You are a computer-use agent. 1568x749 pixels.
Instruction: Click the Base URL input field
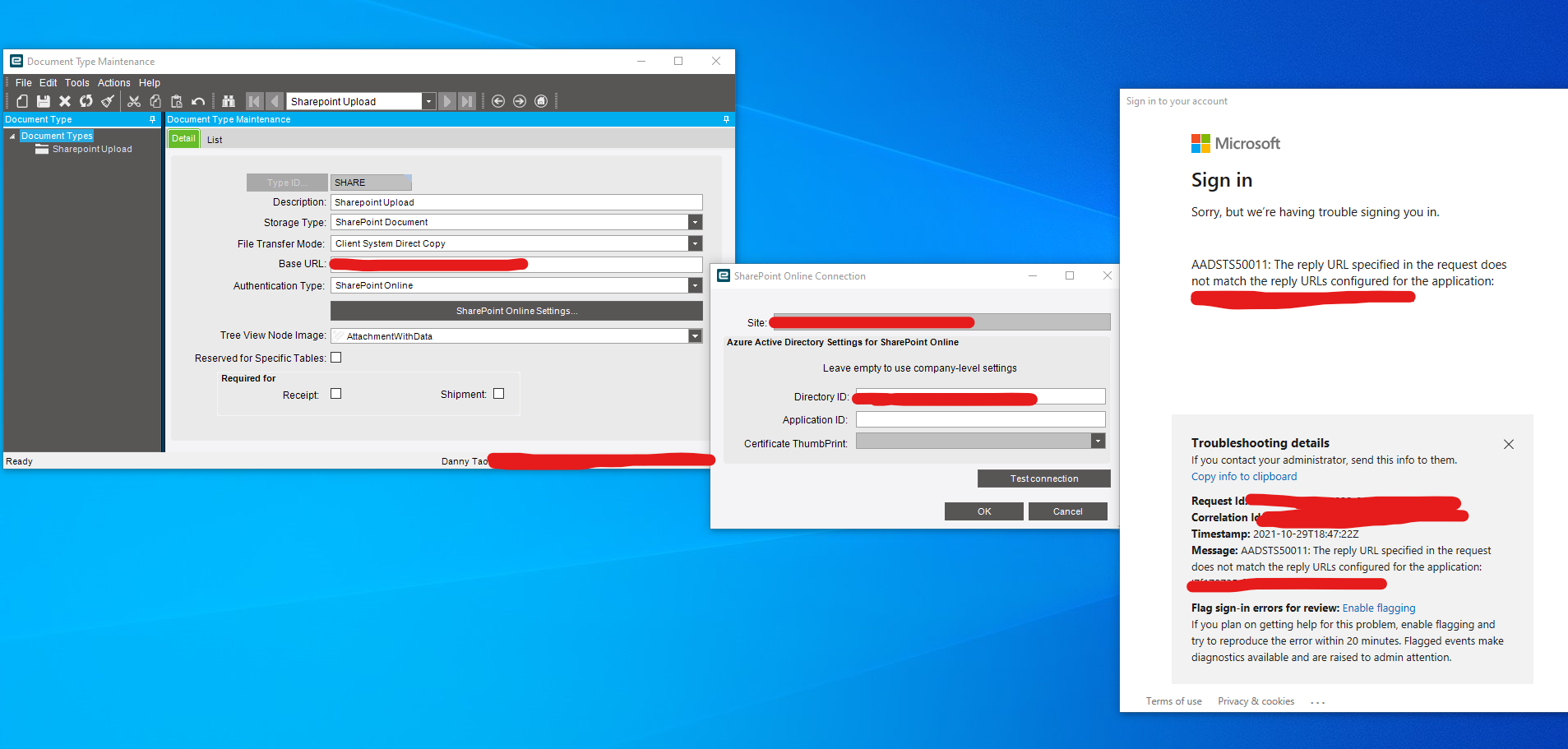point(516,264)
